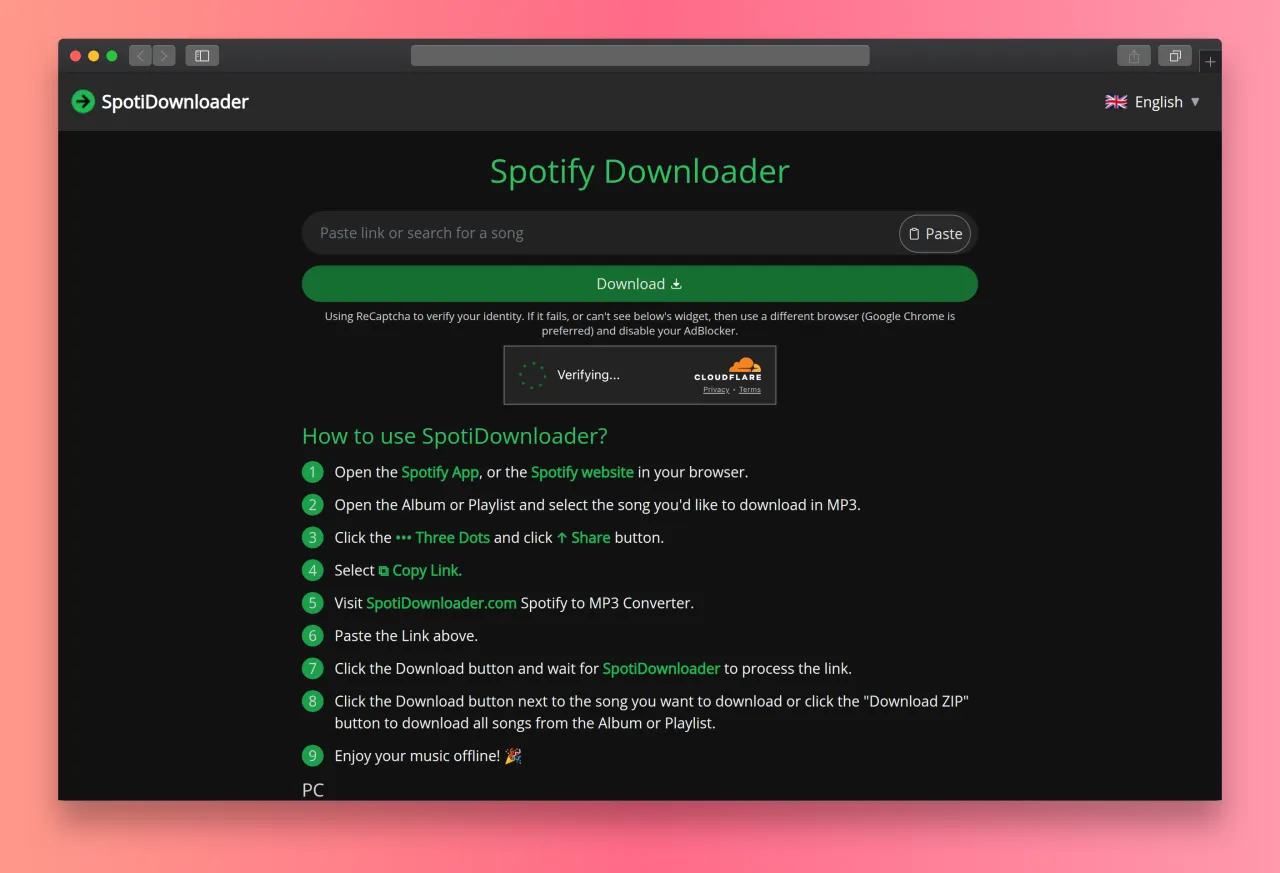Click the Verifying... status text

588,375
